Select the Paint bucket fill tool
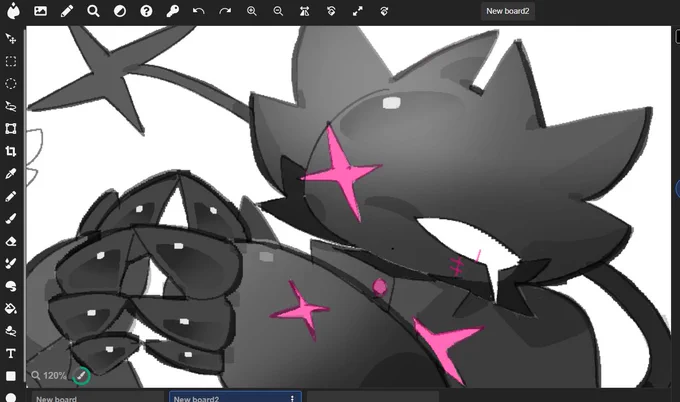Image resolution: width=680 pixels, height=402 pixels. coord(11,309)
